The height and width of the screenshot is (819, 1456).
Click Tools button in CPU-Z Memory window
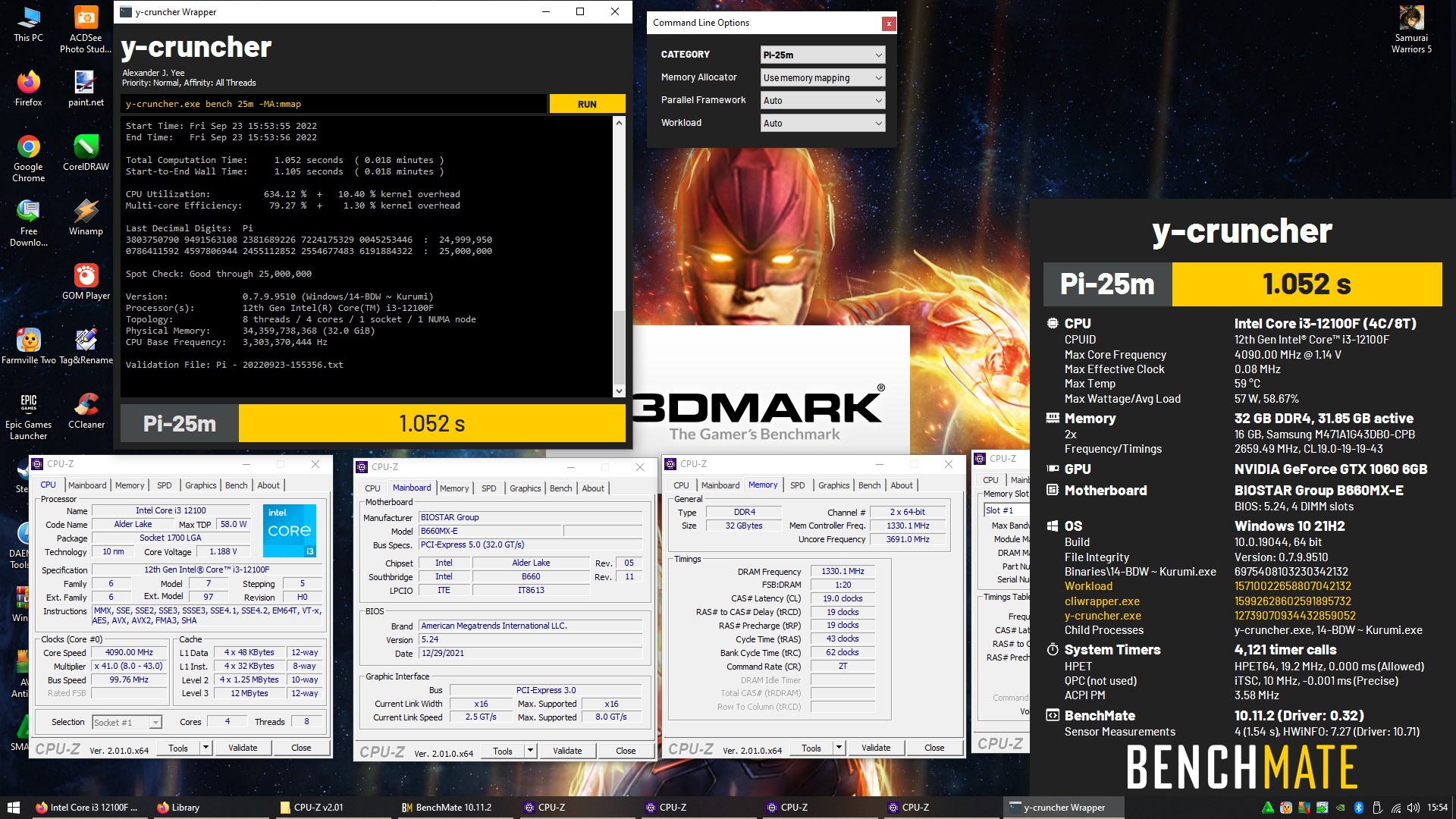tap(811, 748)
